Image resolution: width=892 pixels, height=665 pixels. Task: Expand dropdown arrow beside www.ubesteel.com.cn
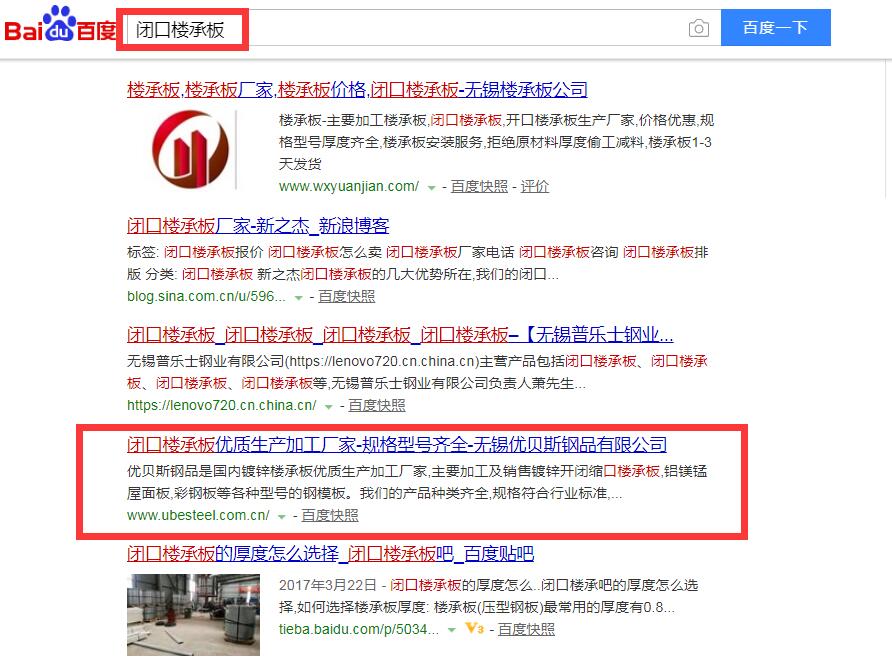pos(282,517)
